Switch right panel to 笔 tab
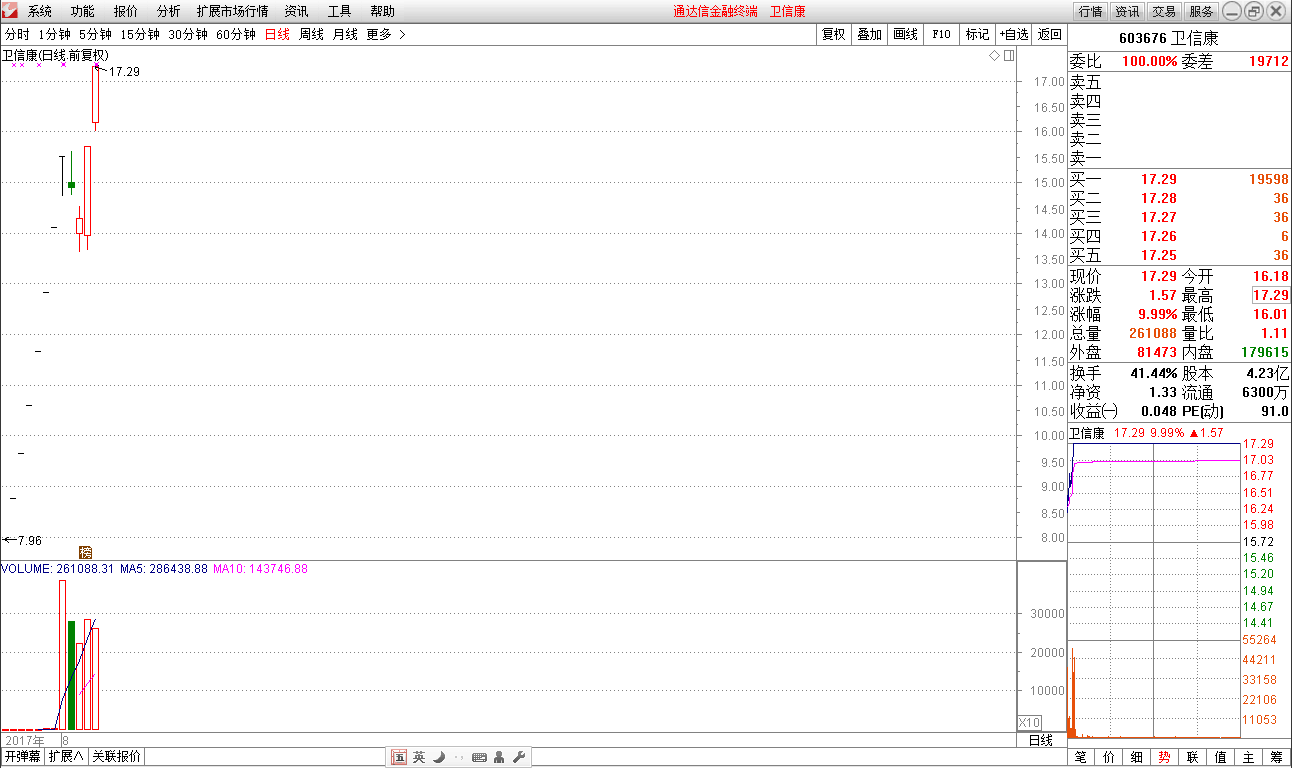The image size is (1292, 768). (x=1081, y=758)
